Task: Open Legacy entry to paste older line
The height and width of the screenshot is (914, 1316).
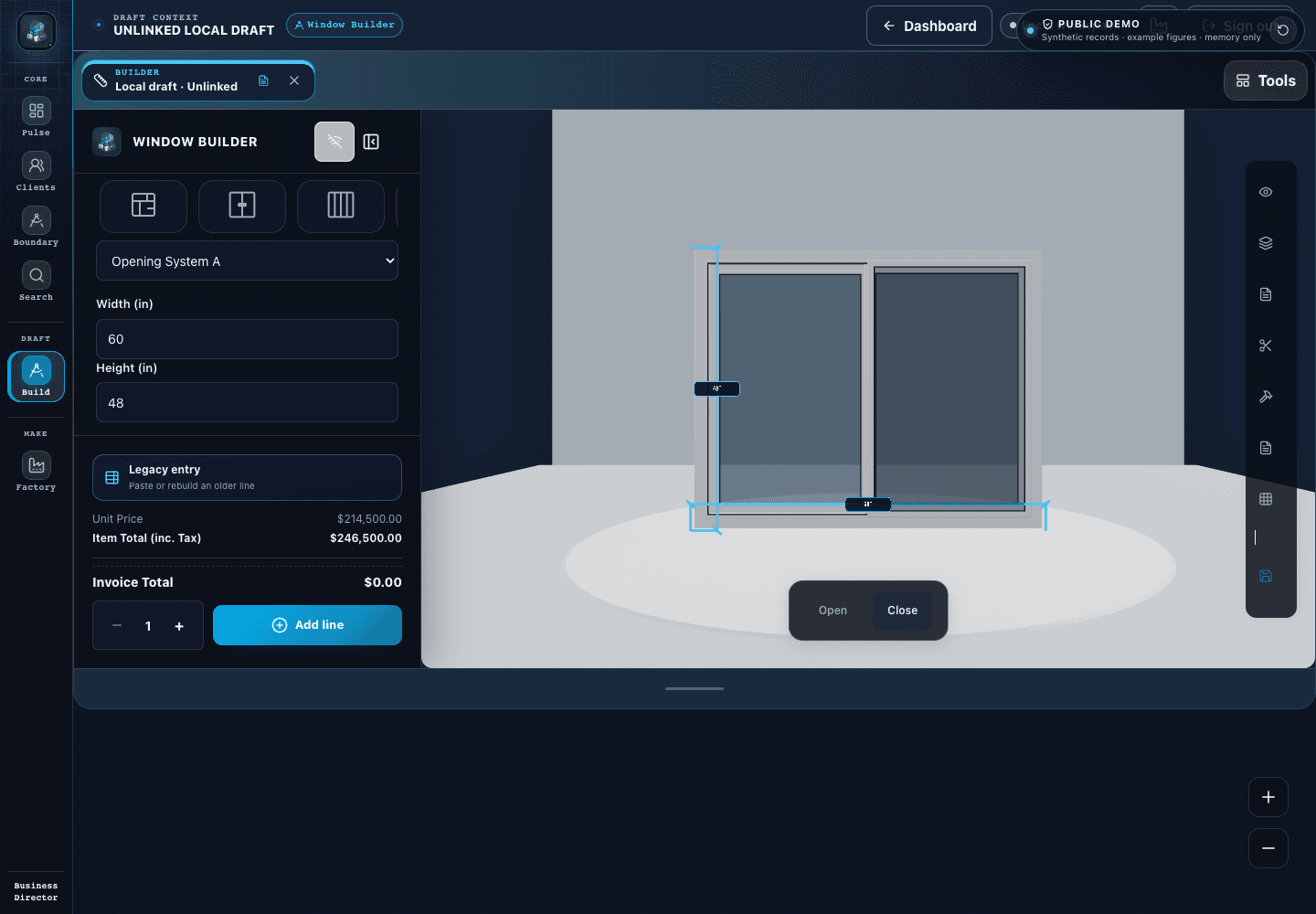Action: (247, 477)
